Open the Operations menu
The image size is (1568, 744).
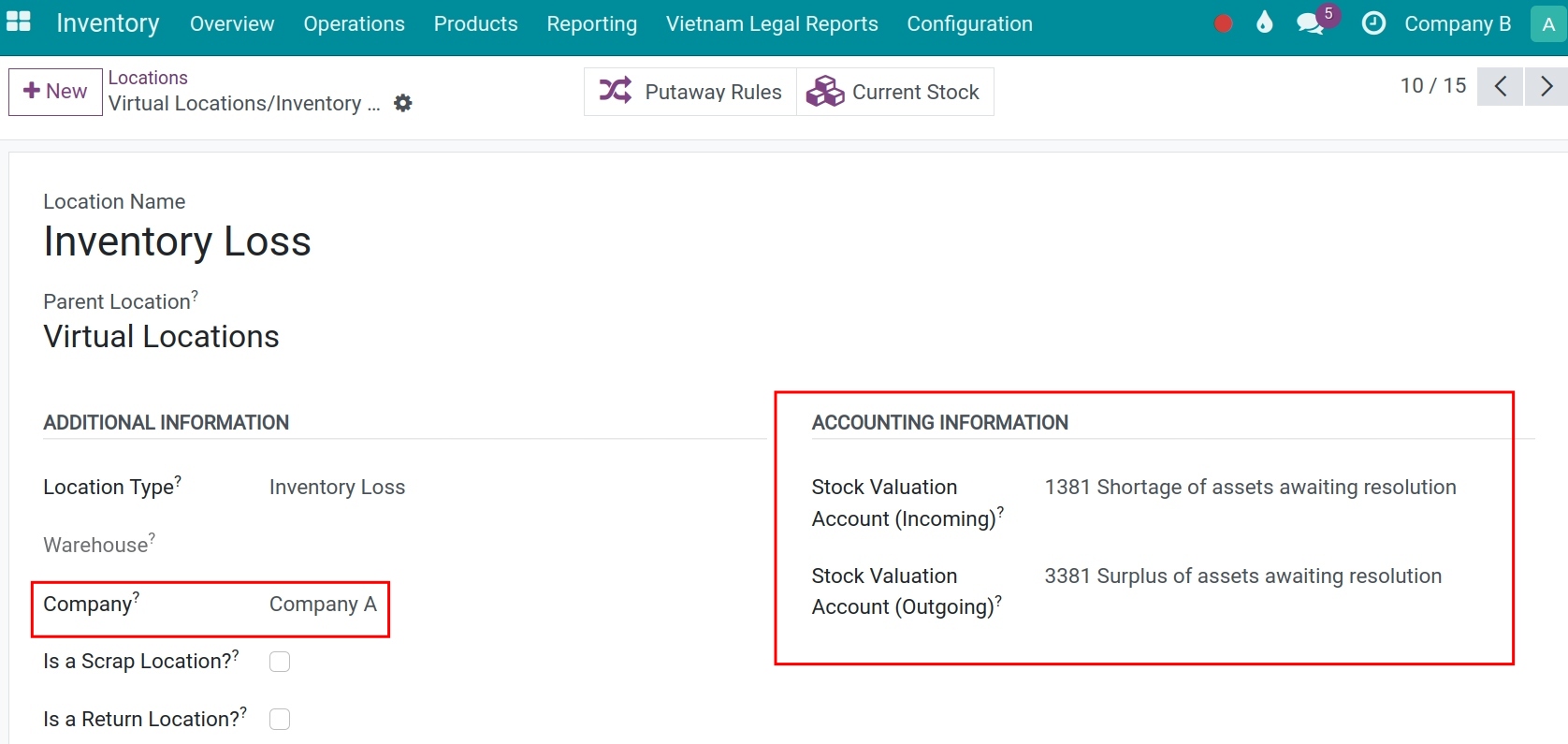(x=354, y=24)
